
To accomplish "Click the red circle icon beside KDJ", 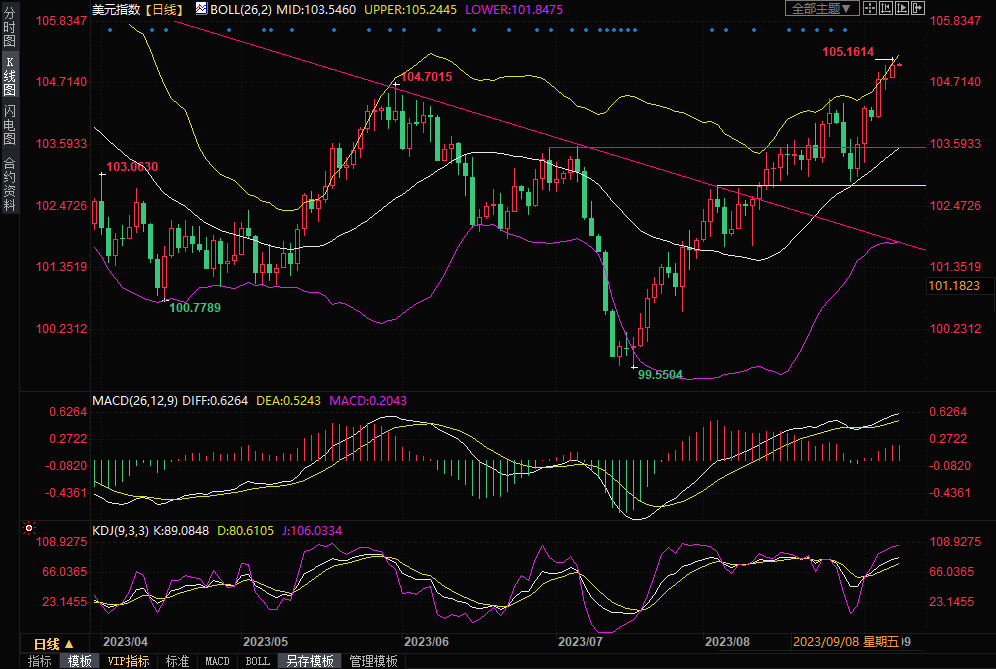I will [x=29, y=527].
